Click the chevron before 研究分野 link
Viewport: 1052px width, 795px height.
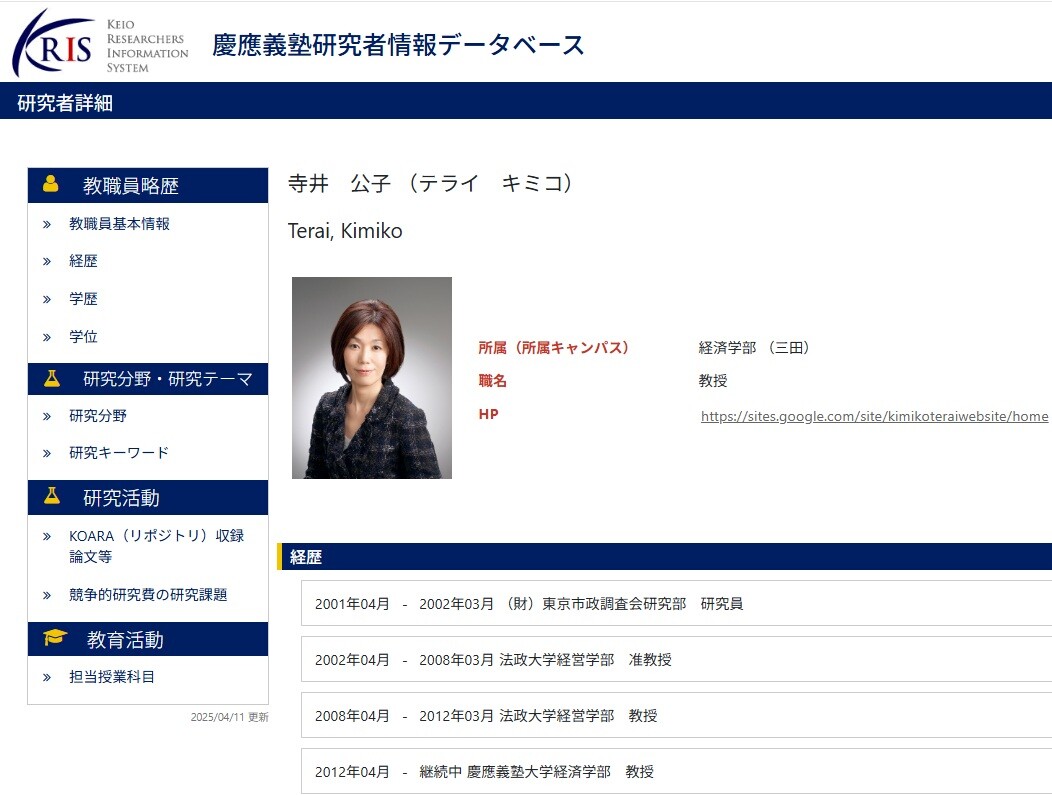coord(47,416)
